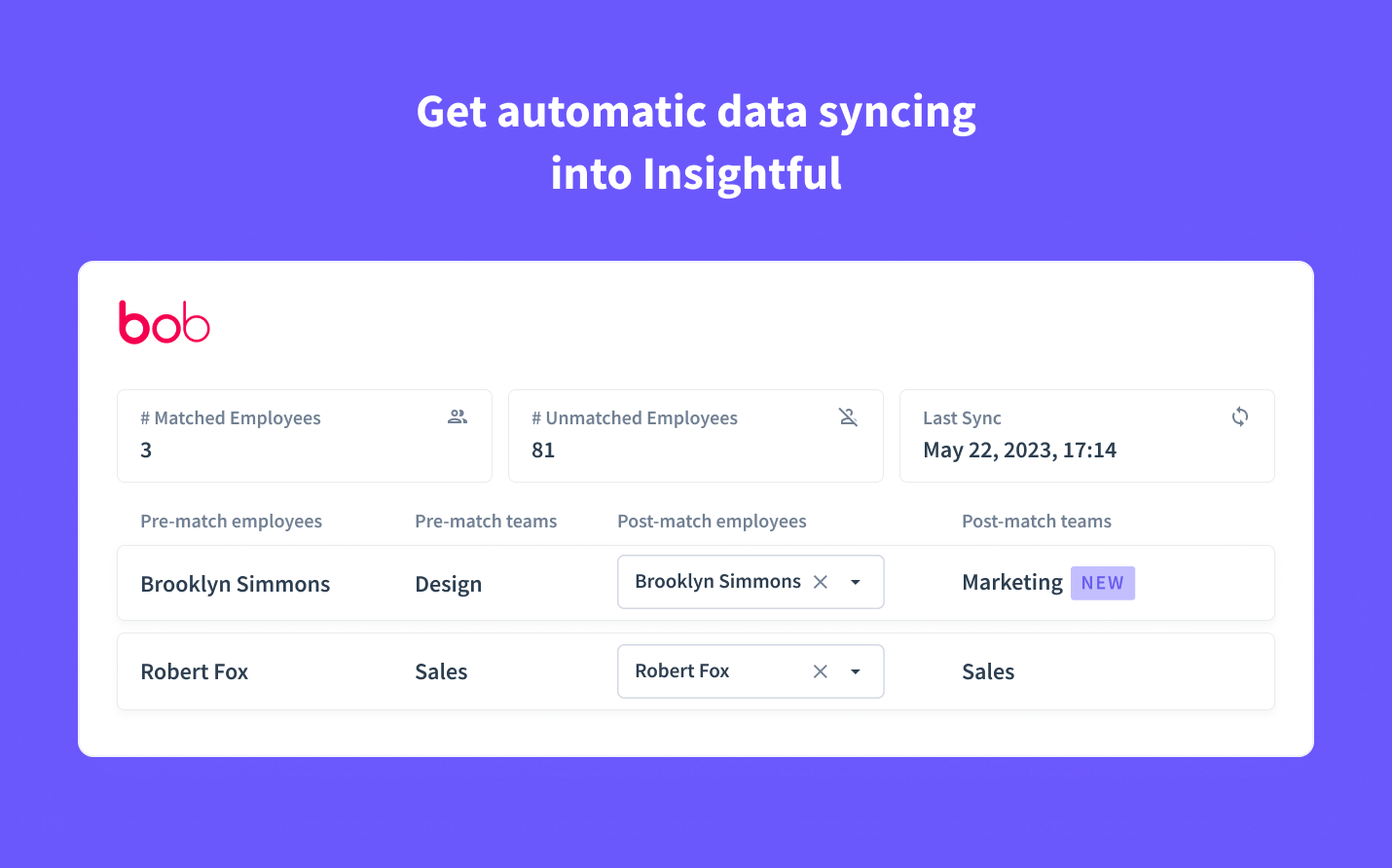Toggle the # Matched Employees card

(x=305, y=436)
